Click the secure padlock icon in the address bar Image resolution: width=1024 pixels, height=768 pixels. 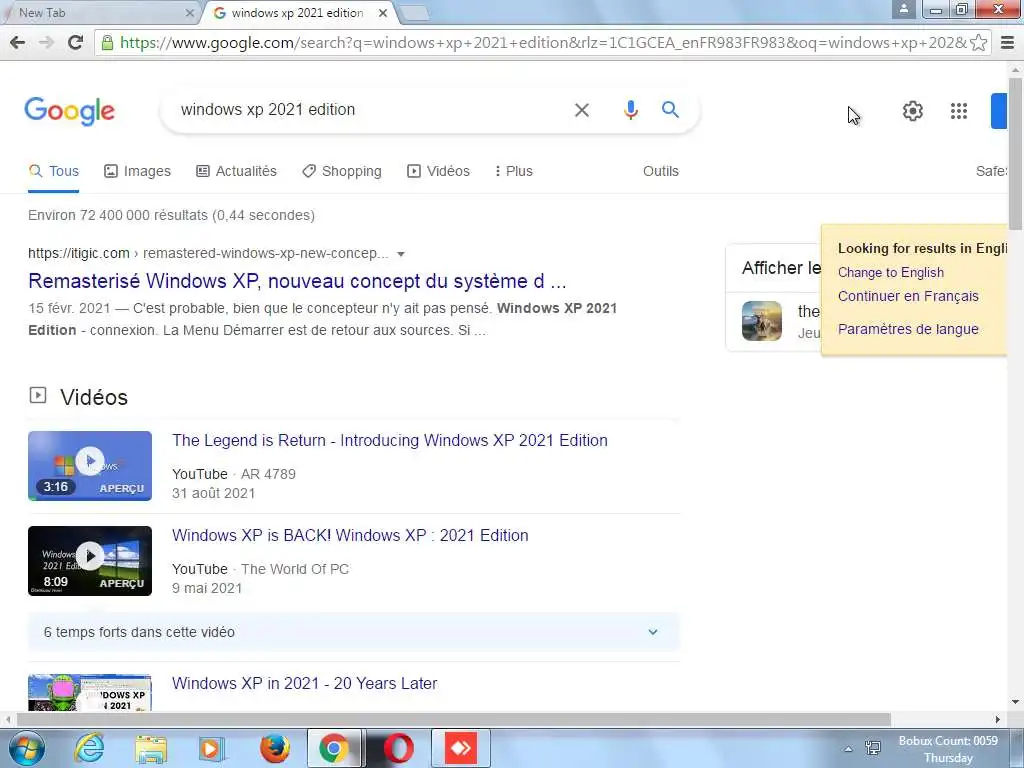click(107, 42)
